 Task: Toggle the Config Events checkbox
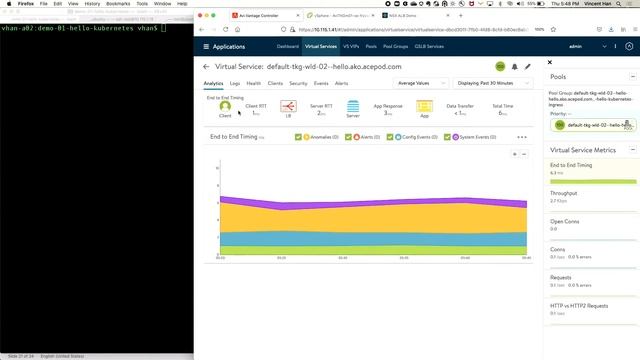point(390,137)
